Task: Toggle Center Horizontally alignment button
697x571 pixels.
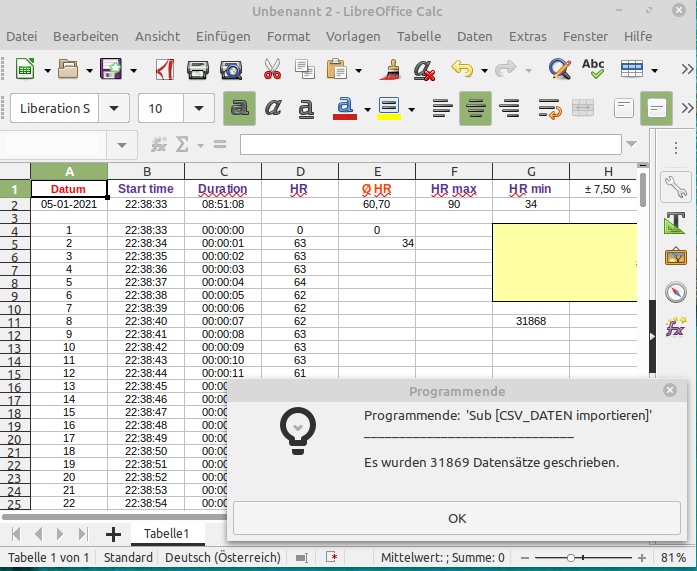Action: [x=475, y=108]
